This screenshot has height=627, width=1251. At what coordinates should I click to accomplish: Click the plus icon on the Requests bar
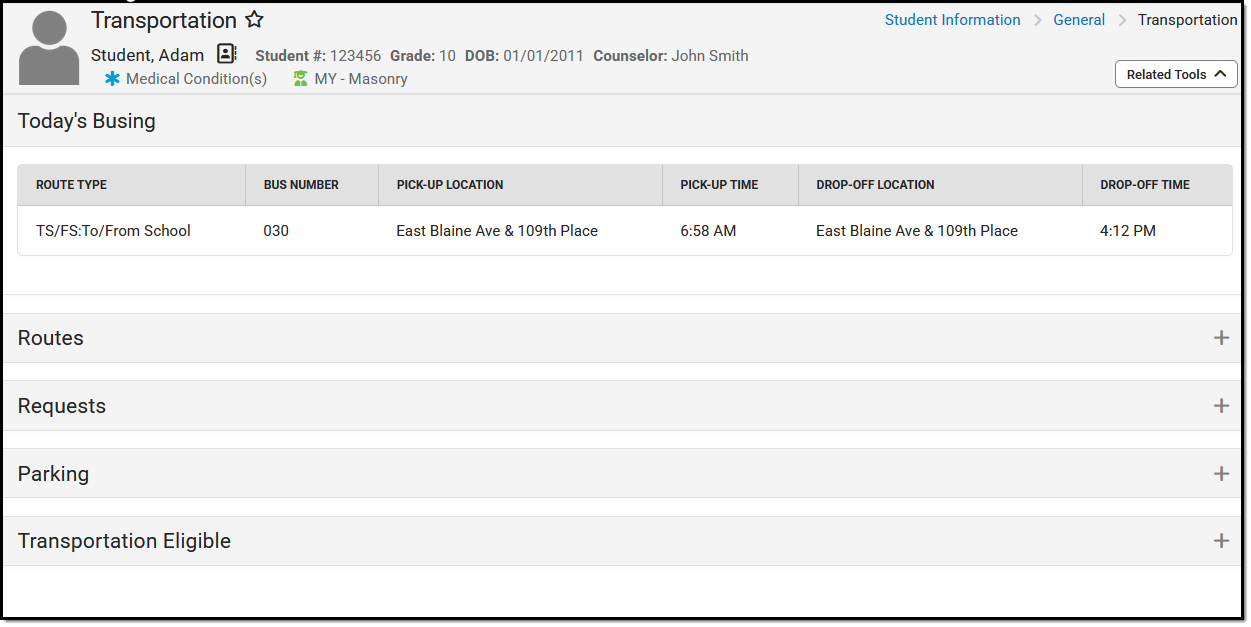[x=1222, y=405]
